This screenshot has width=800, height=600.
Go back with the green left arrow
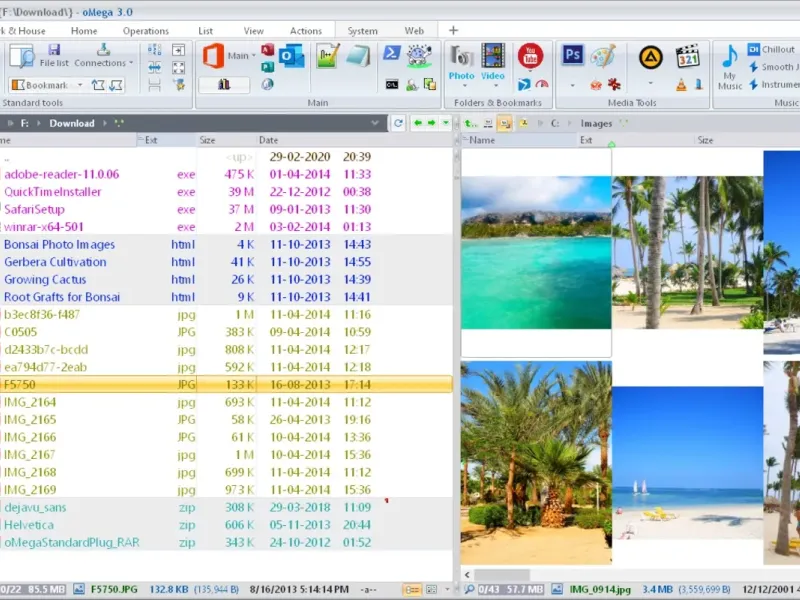[418, 123]
